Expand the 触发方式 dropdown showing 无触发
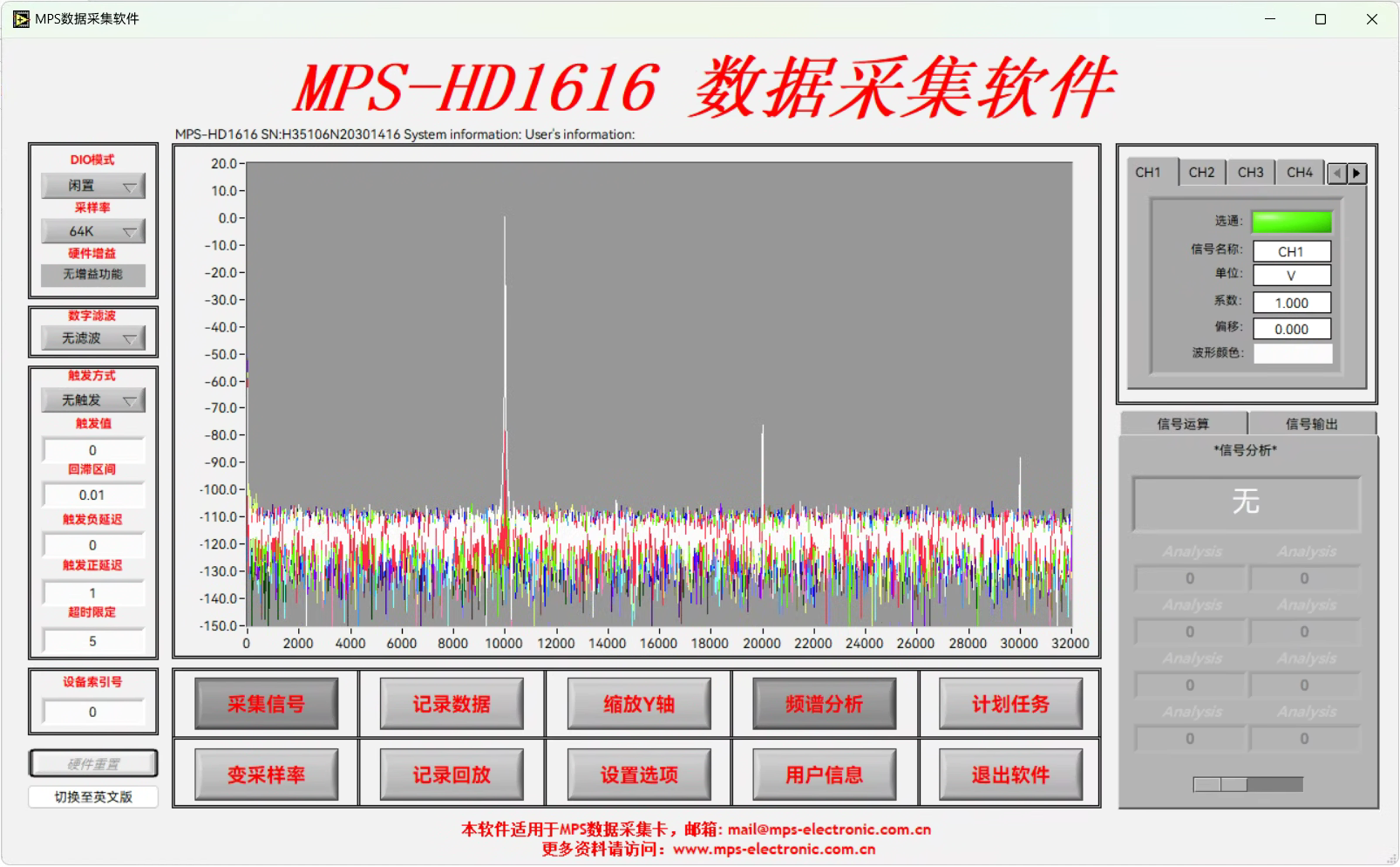The width and height of the screenshot is (1400, 867). click(x=93, y=400)
